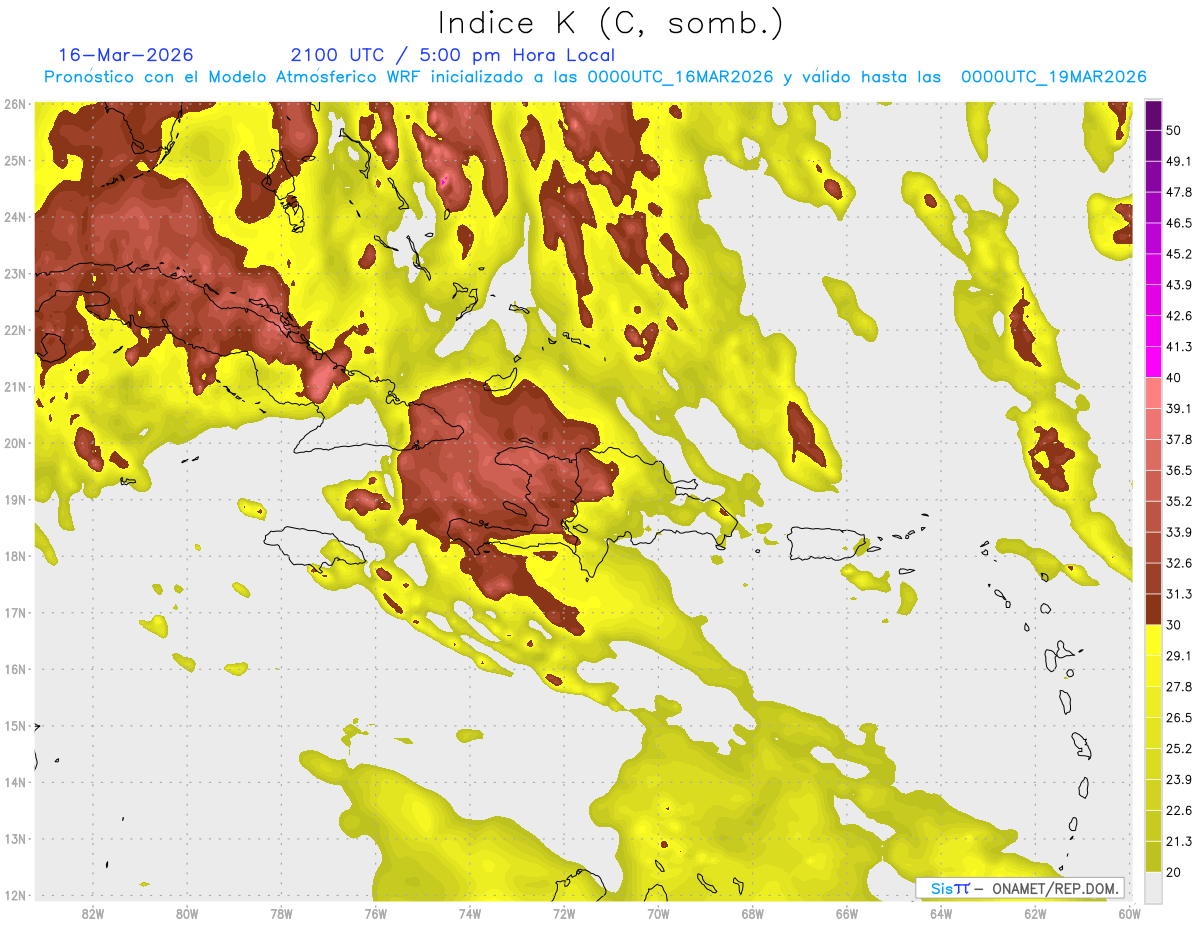Image resolution: width=1200 pixels, height=927 pixels.
Task: Click the '27.8' color scale label
Action: (1179, 687)
